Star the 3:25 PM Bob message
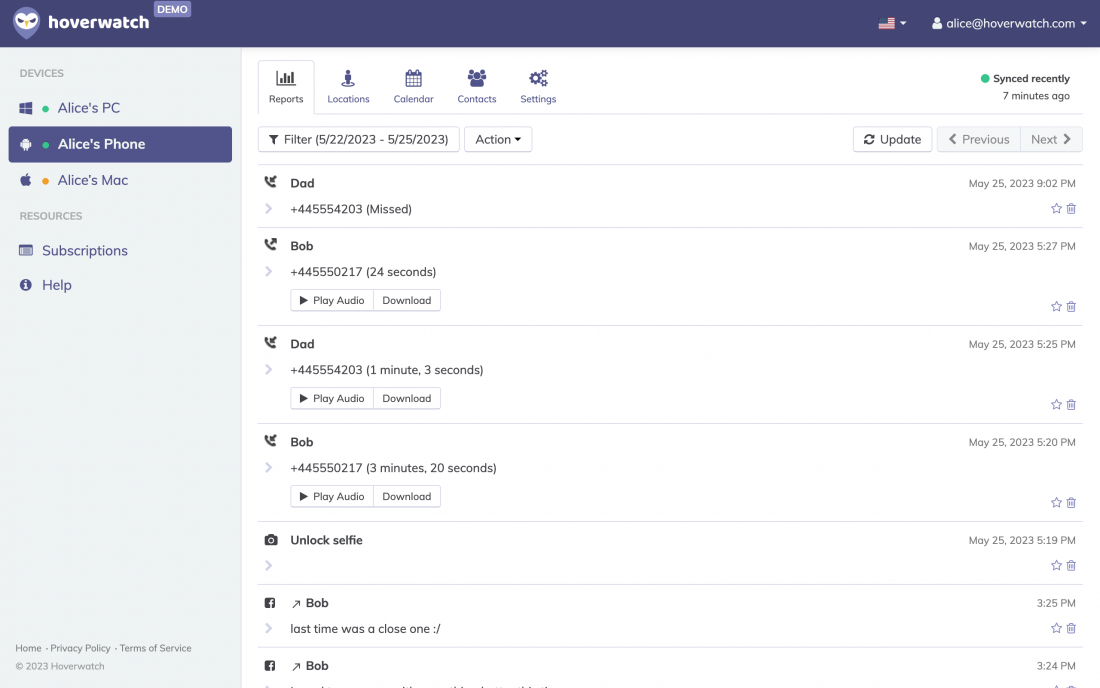Viewport: 1100px width, 688px height. (1056, 628)
